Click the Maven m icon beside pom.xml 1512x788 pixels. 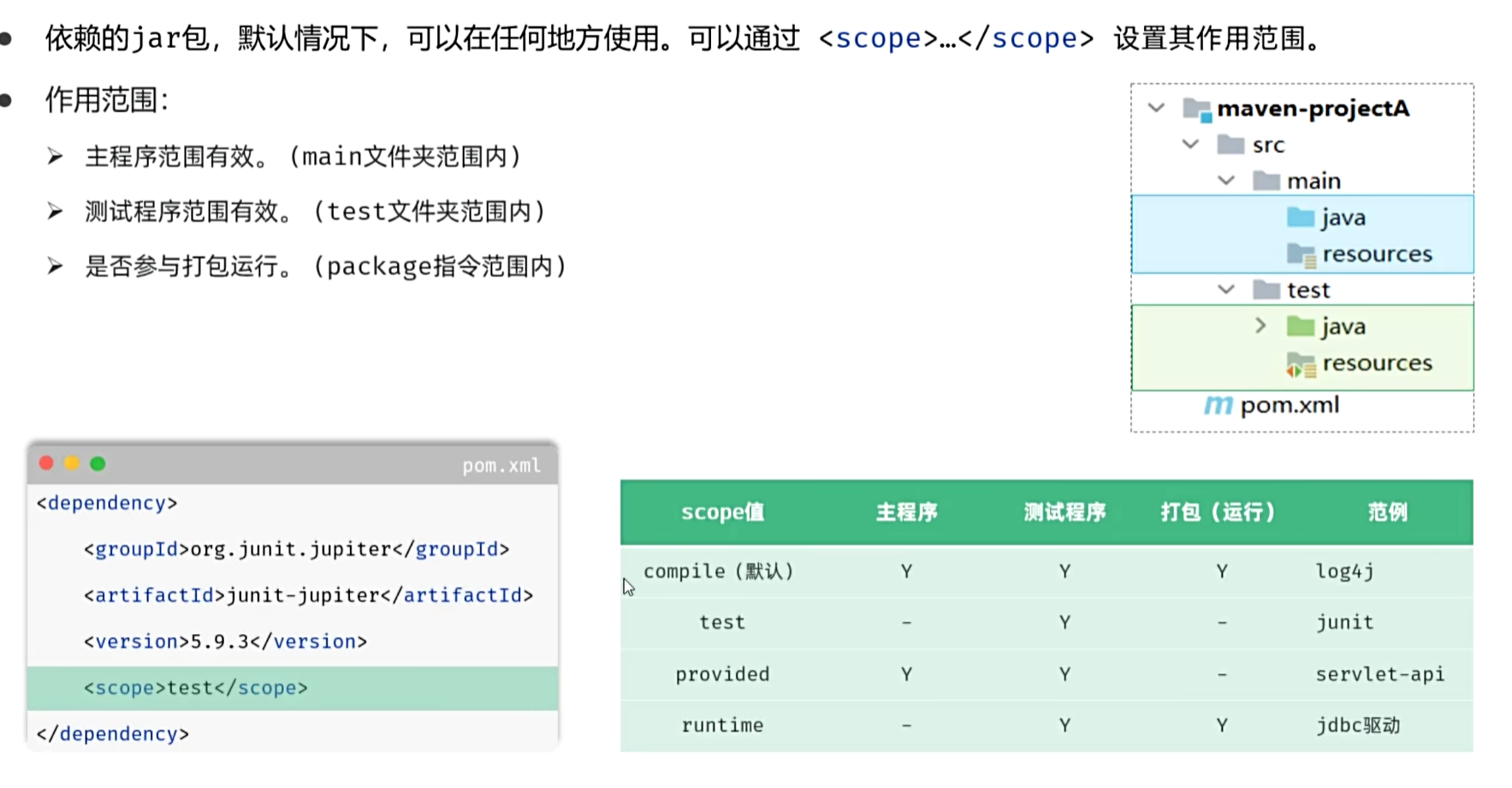[x=1218, y=405]
